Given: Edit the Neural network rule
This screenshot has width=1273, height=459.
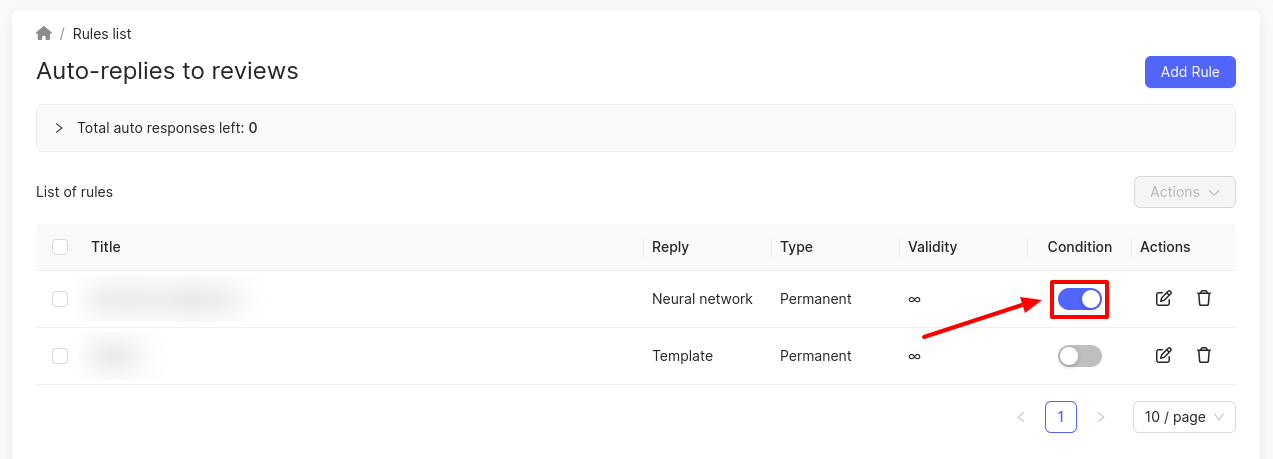Looking at the screenshot, I should pyautogui.click(x=1163, y=299).
